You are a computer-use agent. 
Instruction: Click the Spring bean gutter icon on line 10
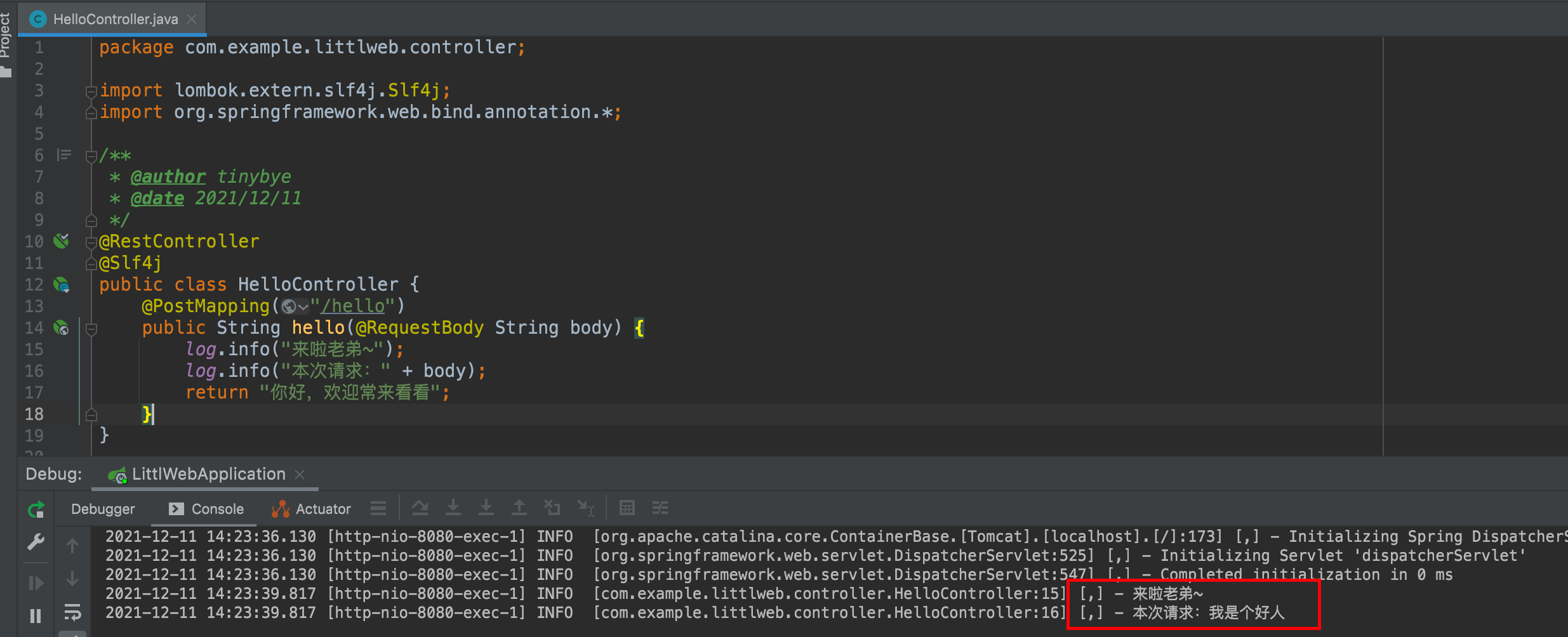62,240
